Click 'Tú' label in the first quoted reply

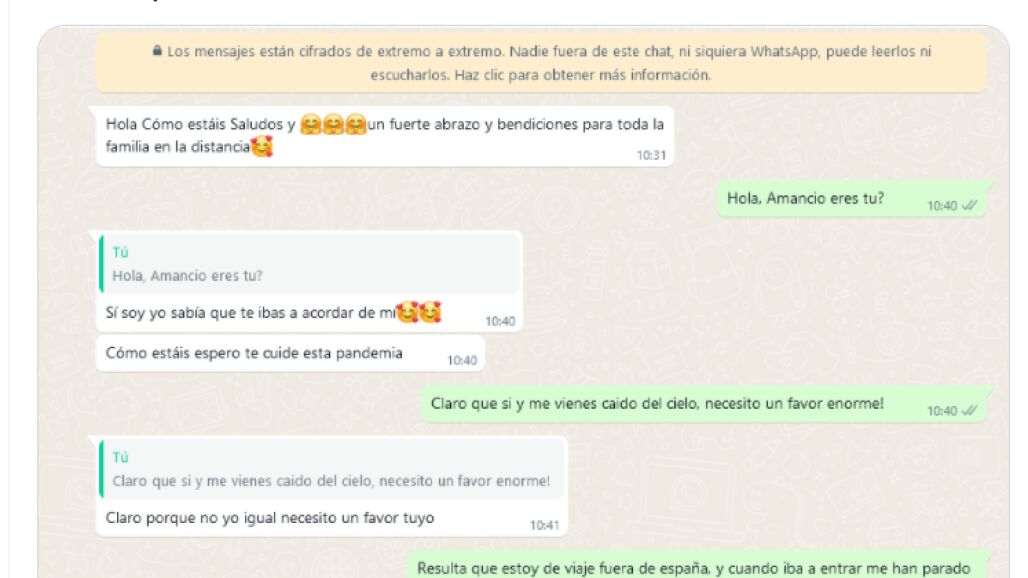point(120,252)
